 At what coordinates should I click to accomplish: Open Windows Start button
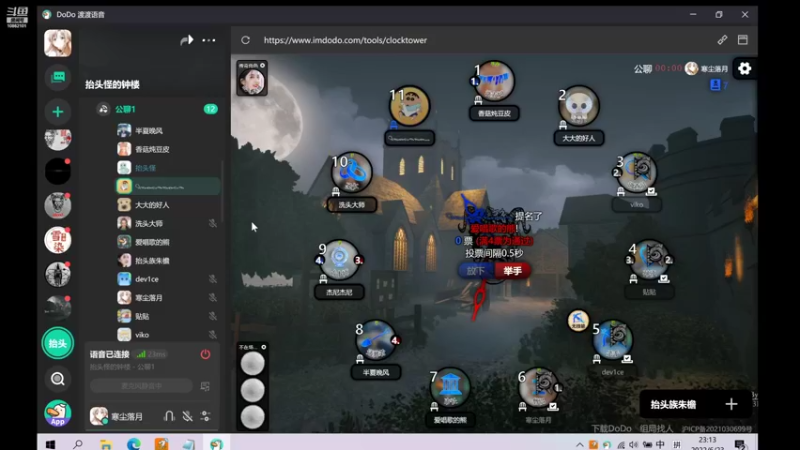point(50,444)
